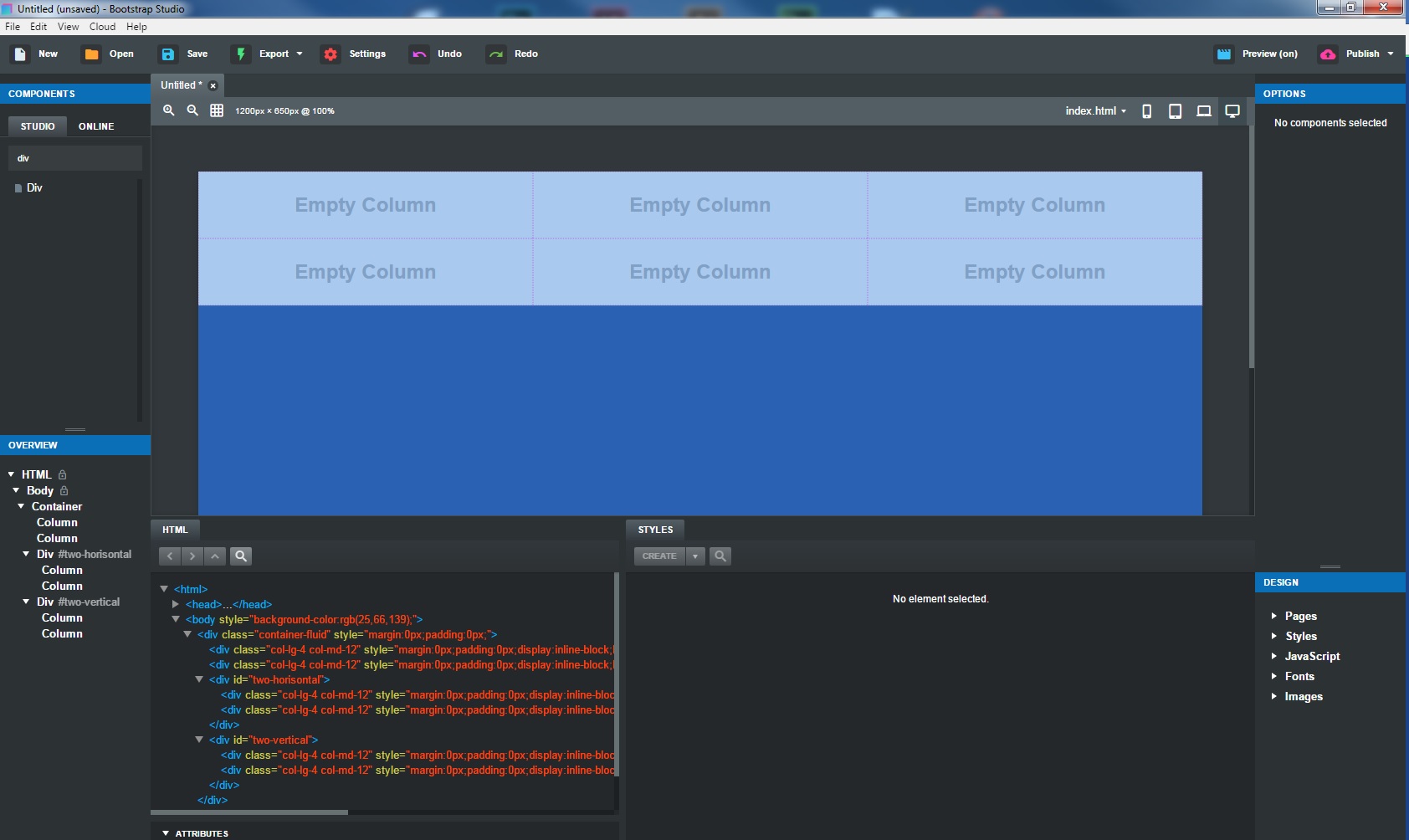1409x840 pixels.
Task: Open a project with Open folder icon
Action: point(91,54)
